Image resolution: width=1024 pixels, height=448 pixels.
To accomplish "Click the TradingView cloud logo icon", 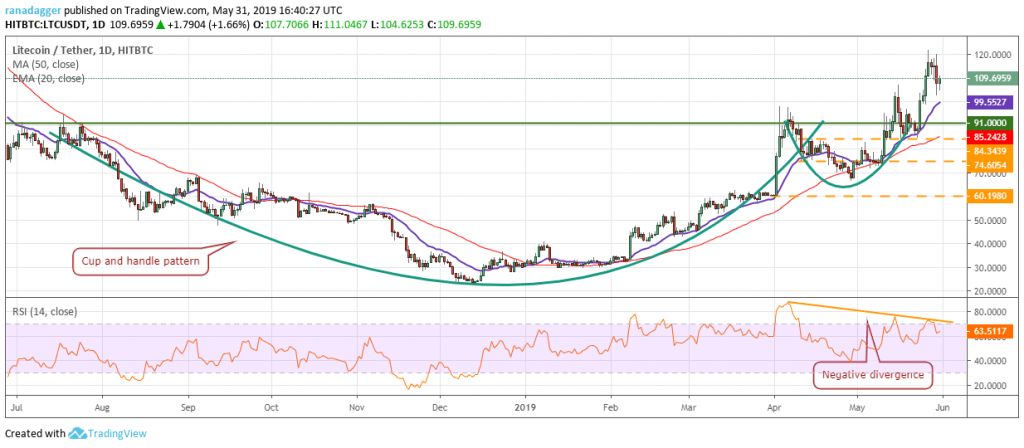I will [77, 433].
